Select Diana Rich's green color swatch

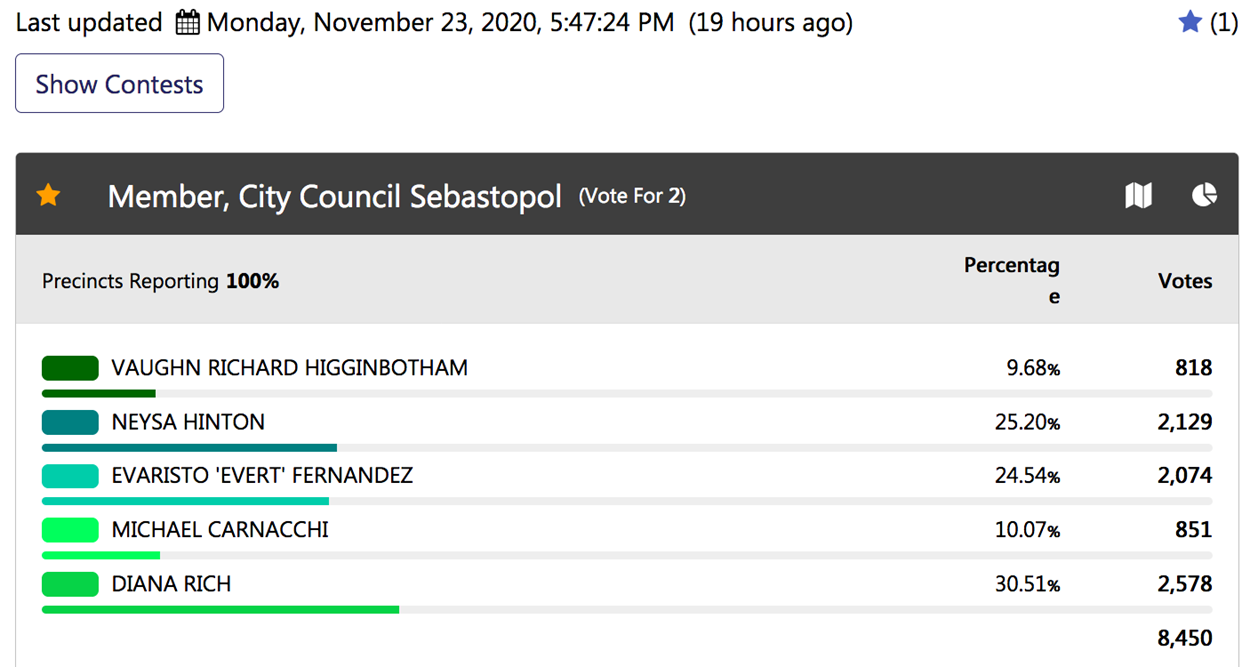click(x=70, y=584)
